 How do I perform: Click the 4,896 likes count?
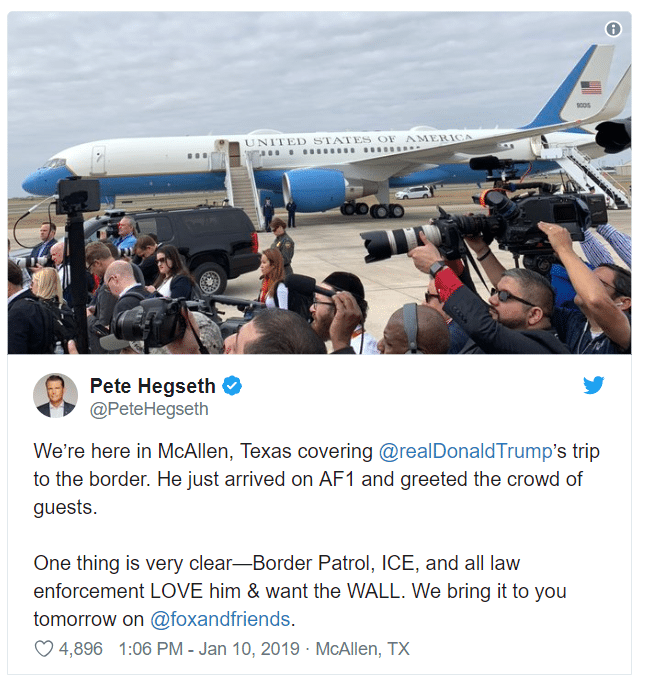coord(81,649)
